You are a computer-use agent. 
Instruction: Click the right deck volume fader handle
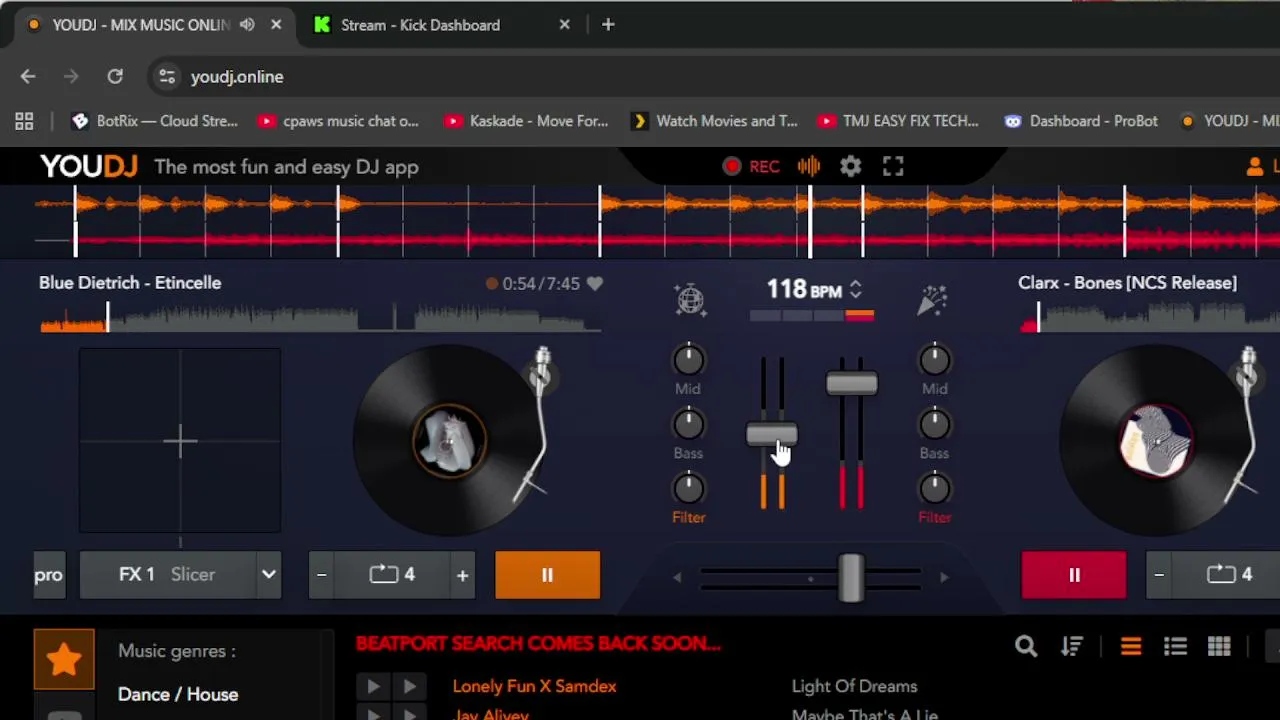[852, 384]
